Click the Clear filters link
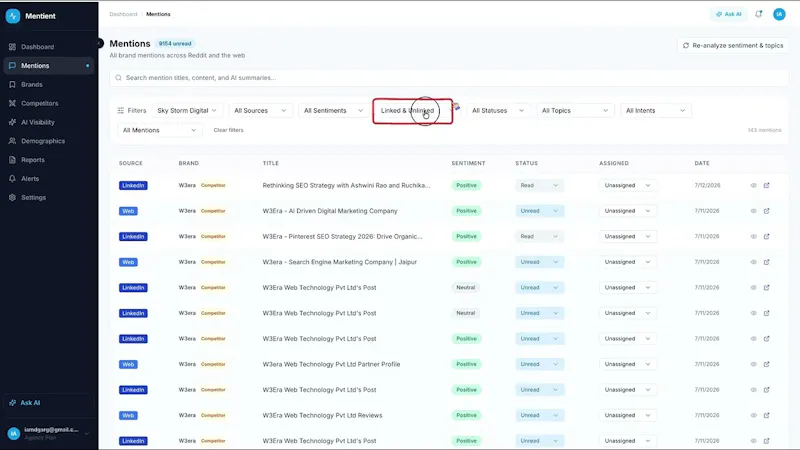This screenshot has width=800, height=450. click(229, 130)
